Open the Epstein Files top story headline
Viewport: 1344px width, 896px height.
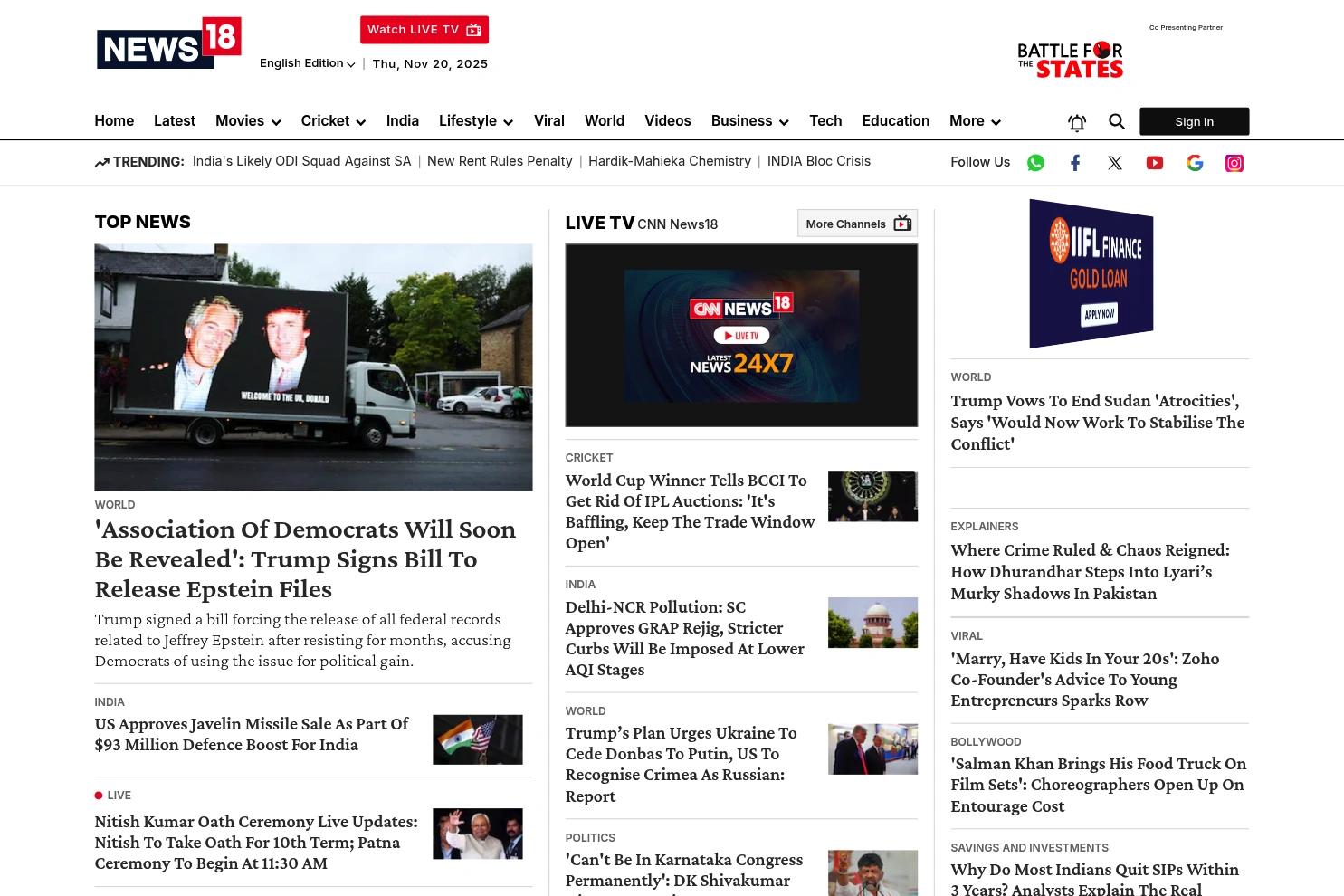(x=305, y=558)
